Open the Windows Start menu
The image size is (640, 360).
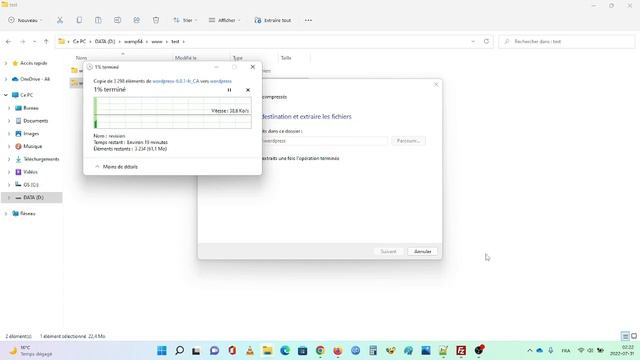(x=162, y=351)
